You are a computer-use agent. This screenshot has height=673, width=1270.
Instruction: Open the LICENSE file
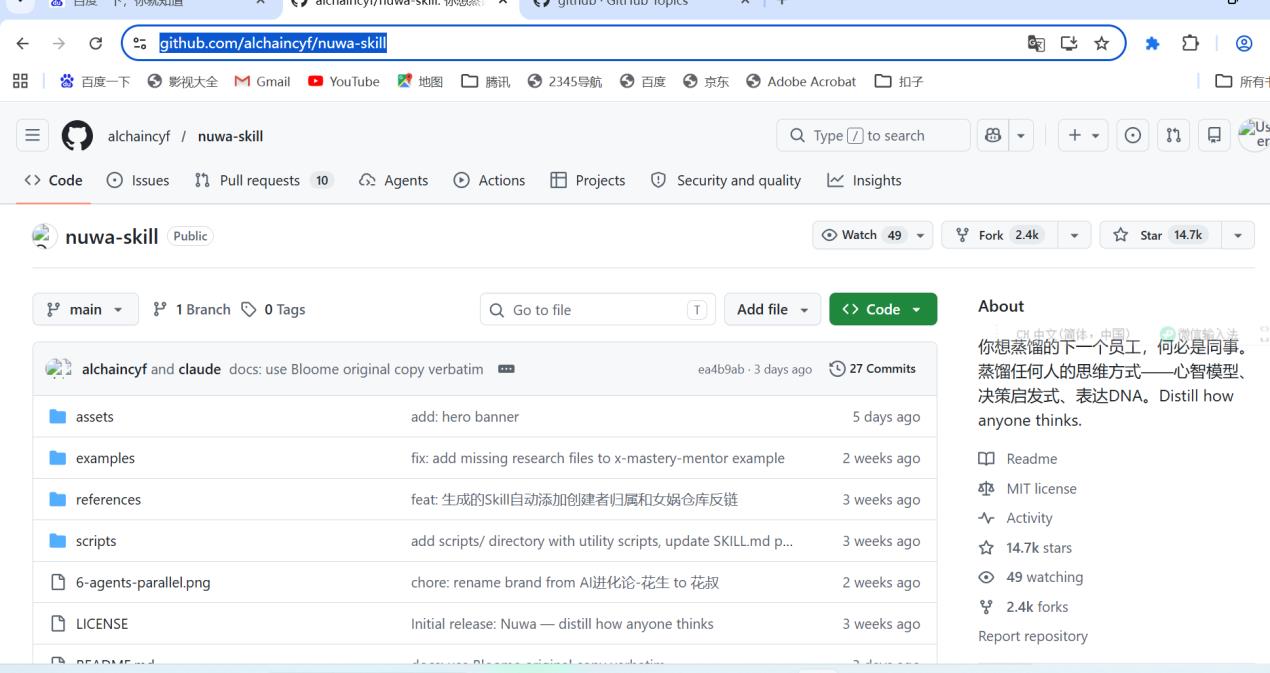pyautogui.click(x=102, y=624)
